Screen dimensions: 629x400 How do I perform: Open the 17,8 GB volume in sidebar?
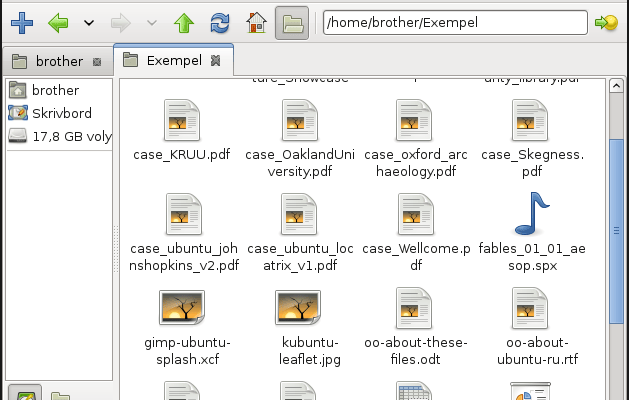pyautogui.click(x=59, y=136)
